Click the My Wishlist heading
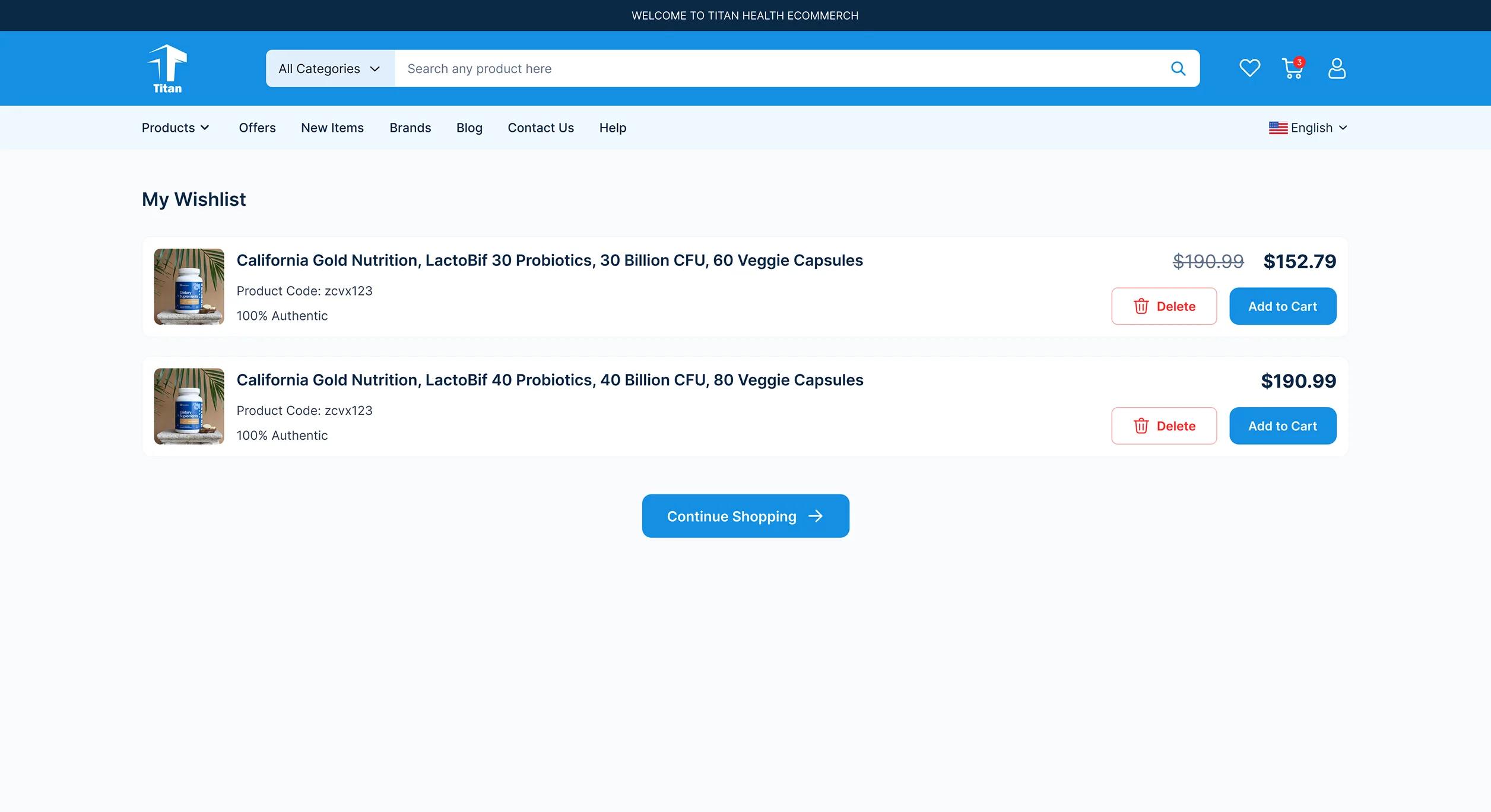Image resolution: width=1491 pixels, height=812 pixels. [x=193, y=199]
